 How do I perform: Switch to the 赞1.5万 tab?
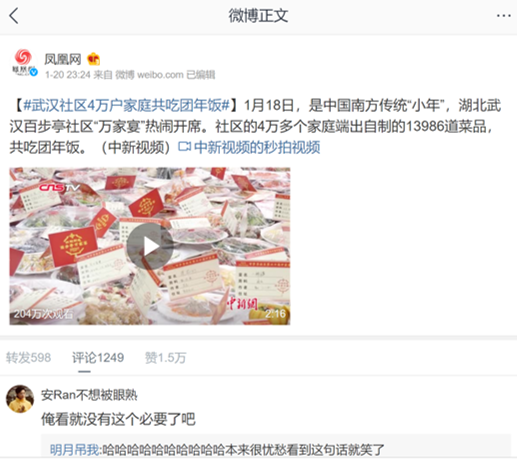[165, 358]
